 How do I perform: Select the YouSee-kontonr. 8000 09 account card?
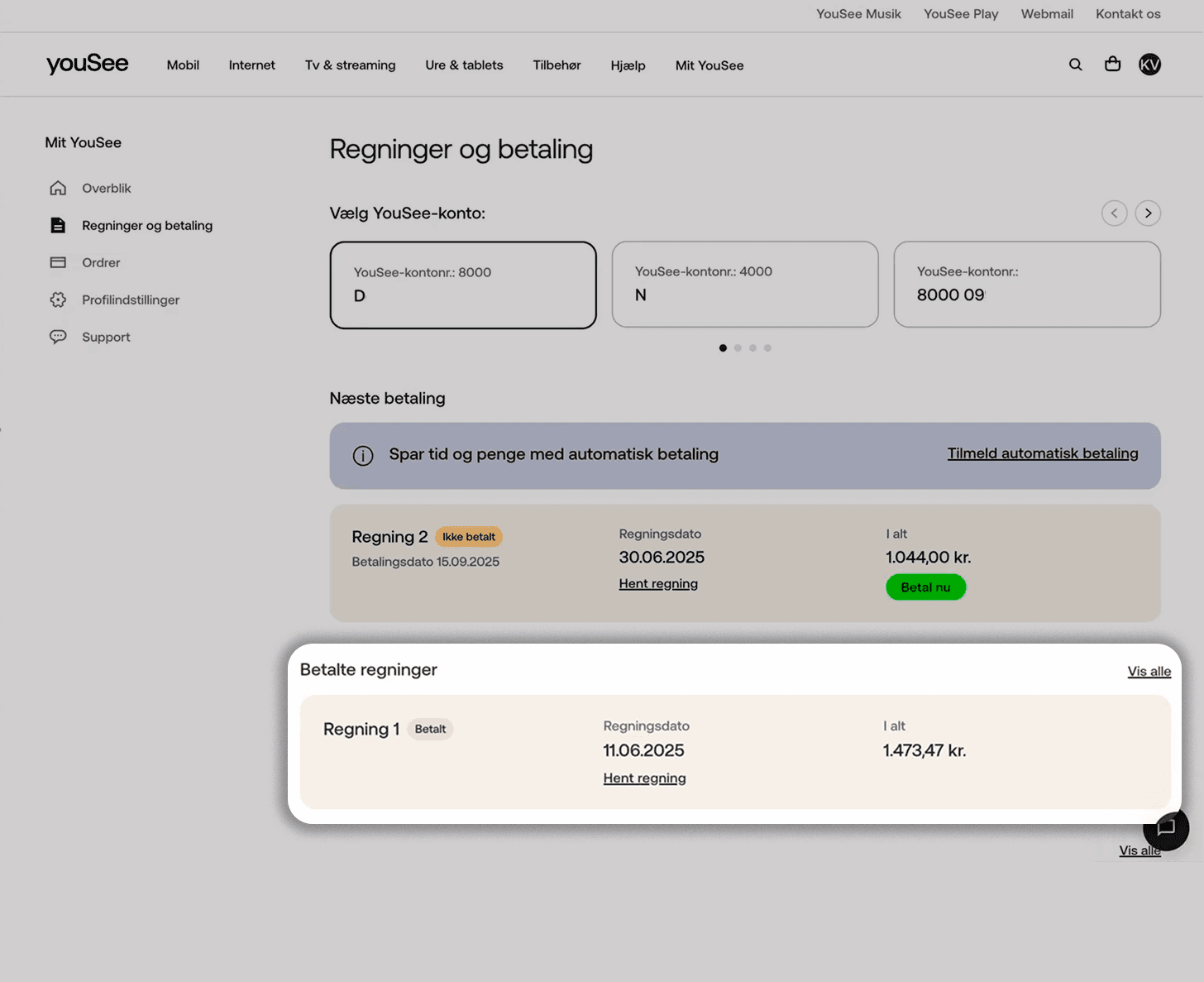(1026, 284)
